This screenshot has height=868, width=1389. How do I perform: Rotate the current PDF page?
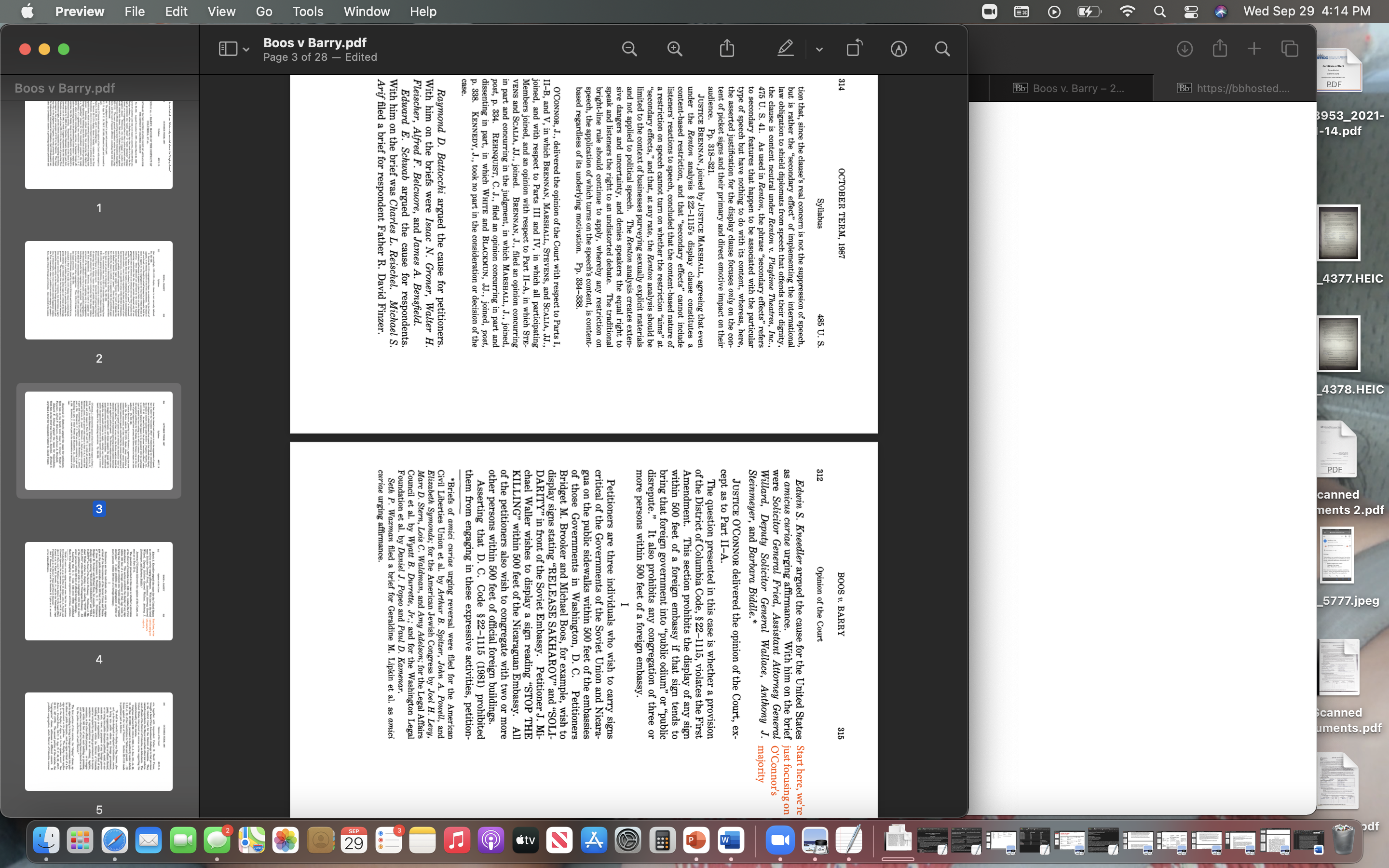854,48
